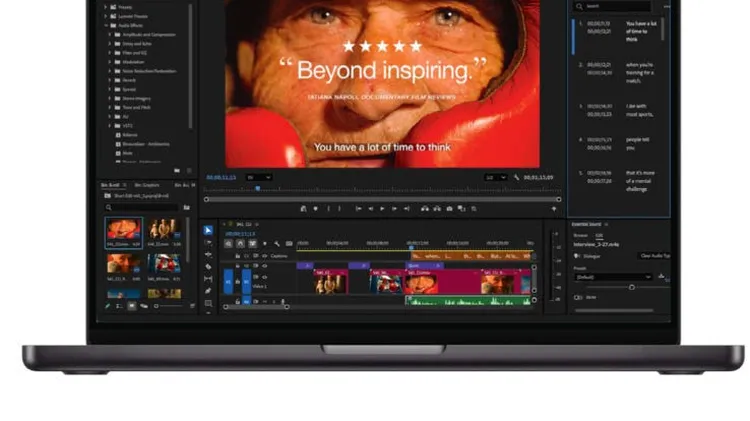
Task: Toggle Snap magnet icon in timeline
Action: [240, 243]
